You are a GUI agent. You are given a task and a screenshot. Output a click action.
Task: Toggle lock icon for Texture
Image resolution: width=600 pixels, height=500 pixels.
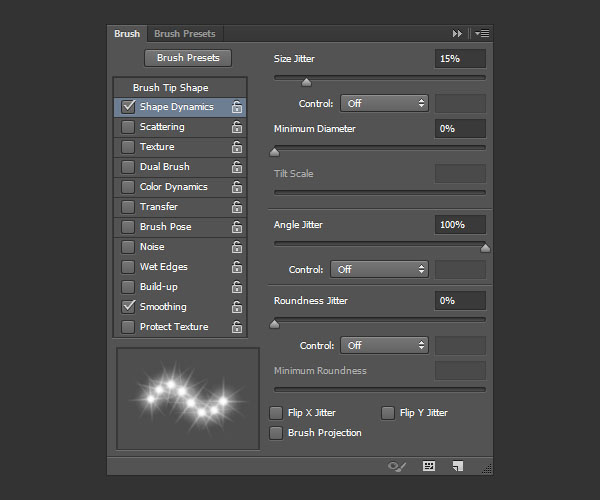(x=237, y=147)
